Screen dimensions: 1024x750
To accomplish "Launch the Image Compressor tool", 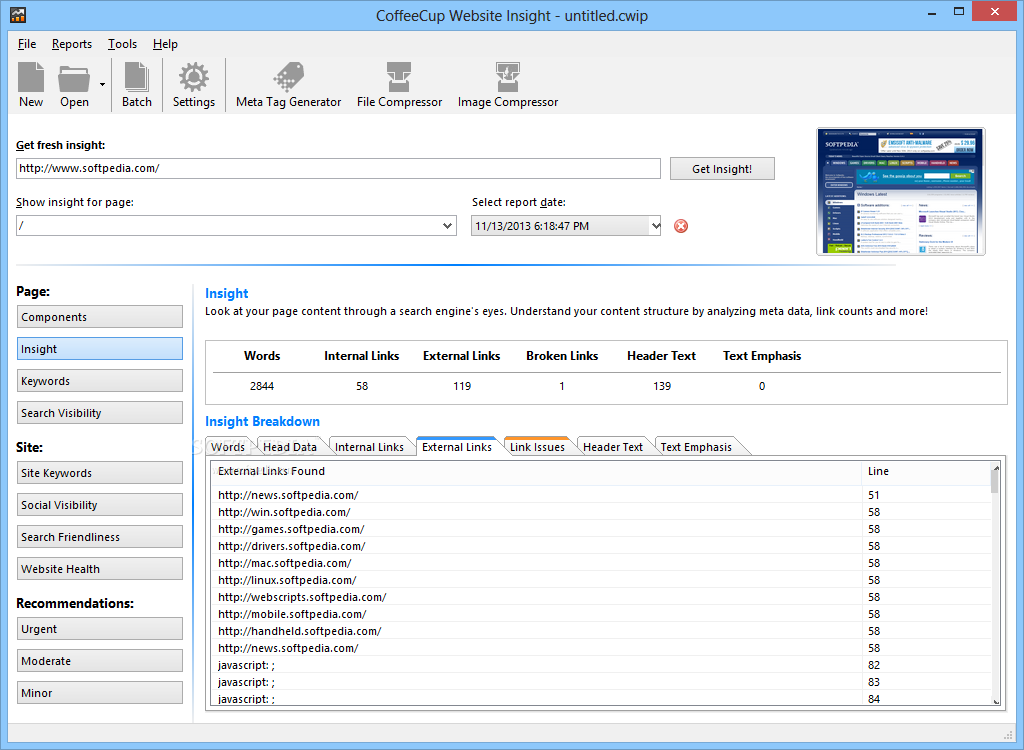I will pyautogui.click(x=507, y=84).
